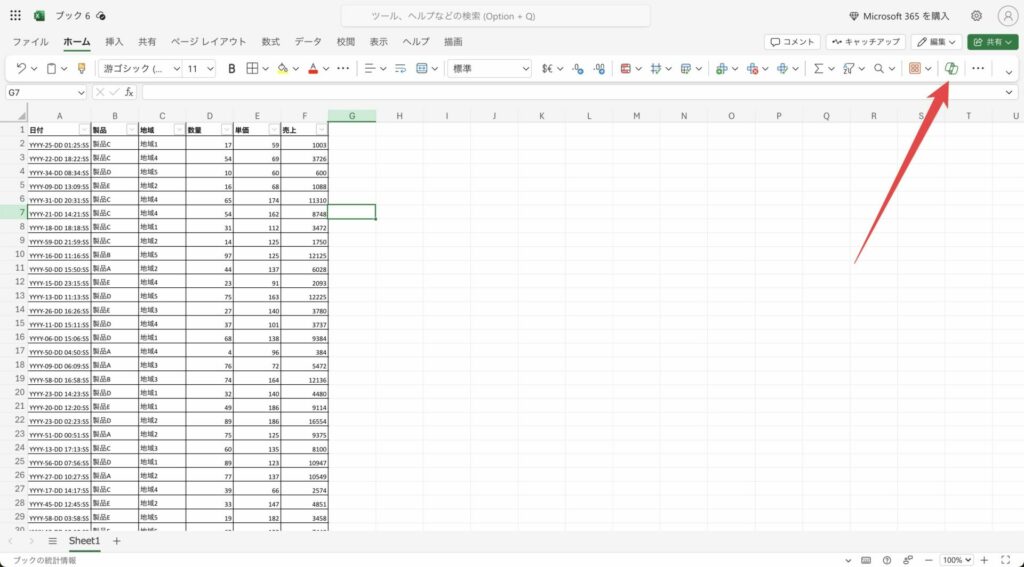Click the Paste clipboard icon
Viewport: 1024px width, 567px height.
coord(51,68)
